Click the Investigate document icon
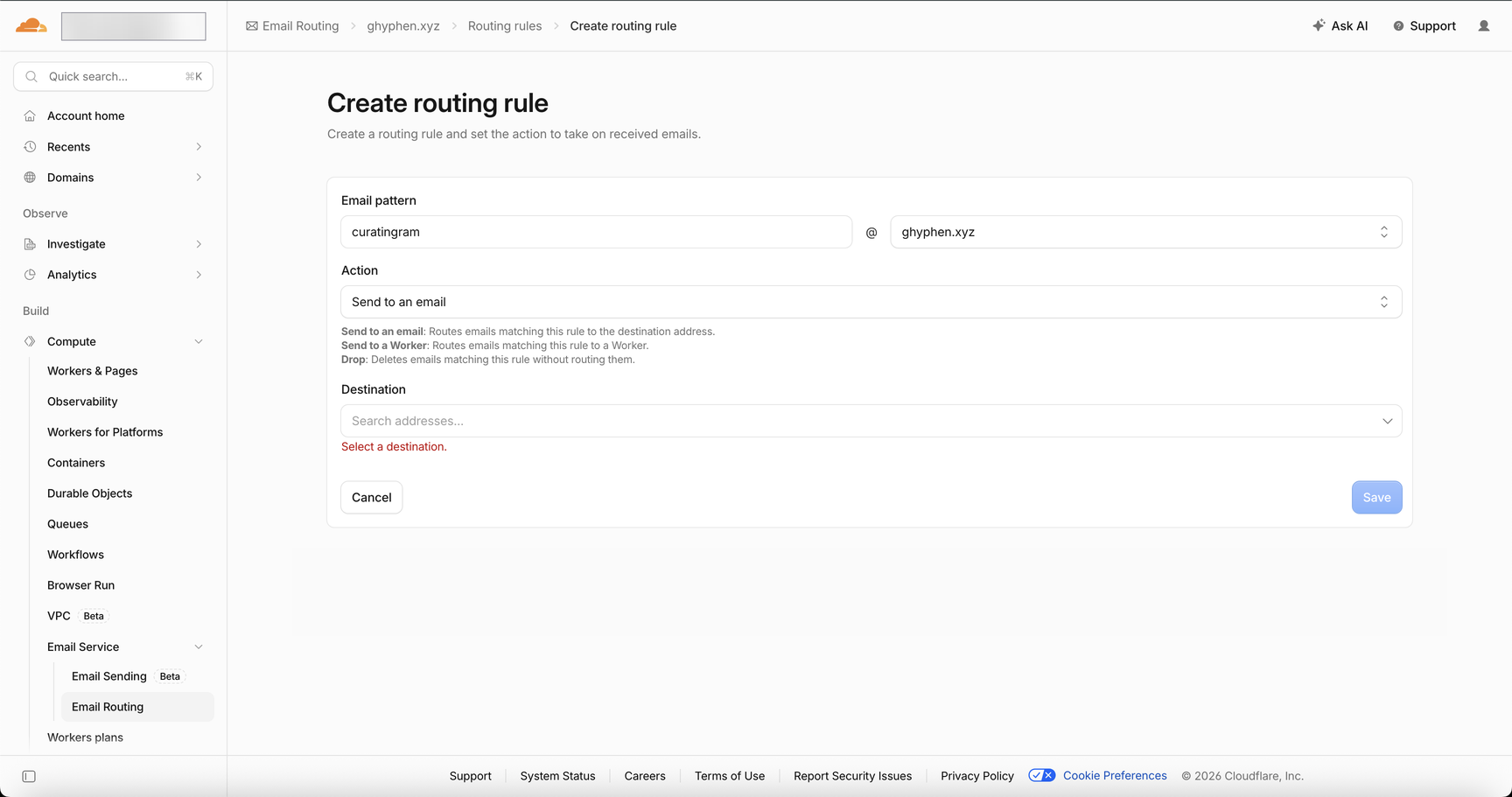 [30, 244]
